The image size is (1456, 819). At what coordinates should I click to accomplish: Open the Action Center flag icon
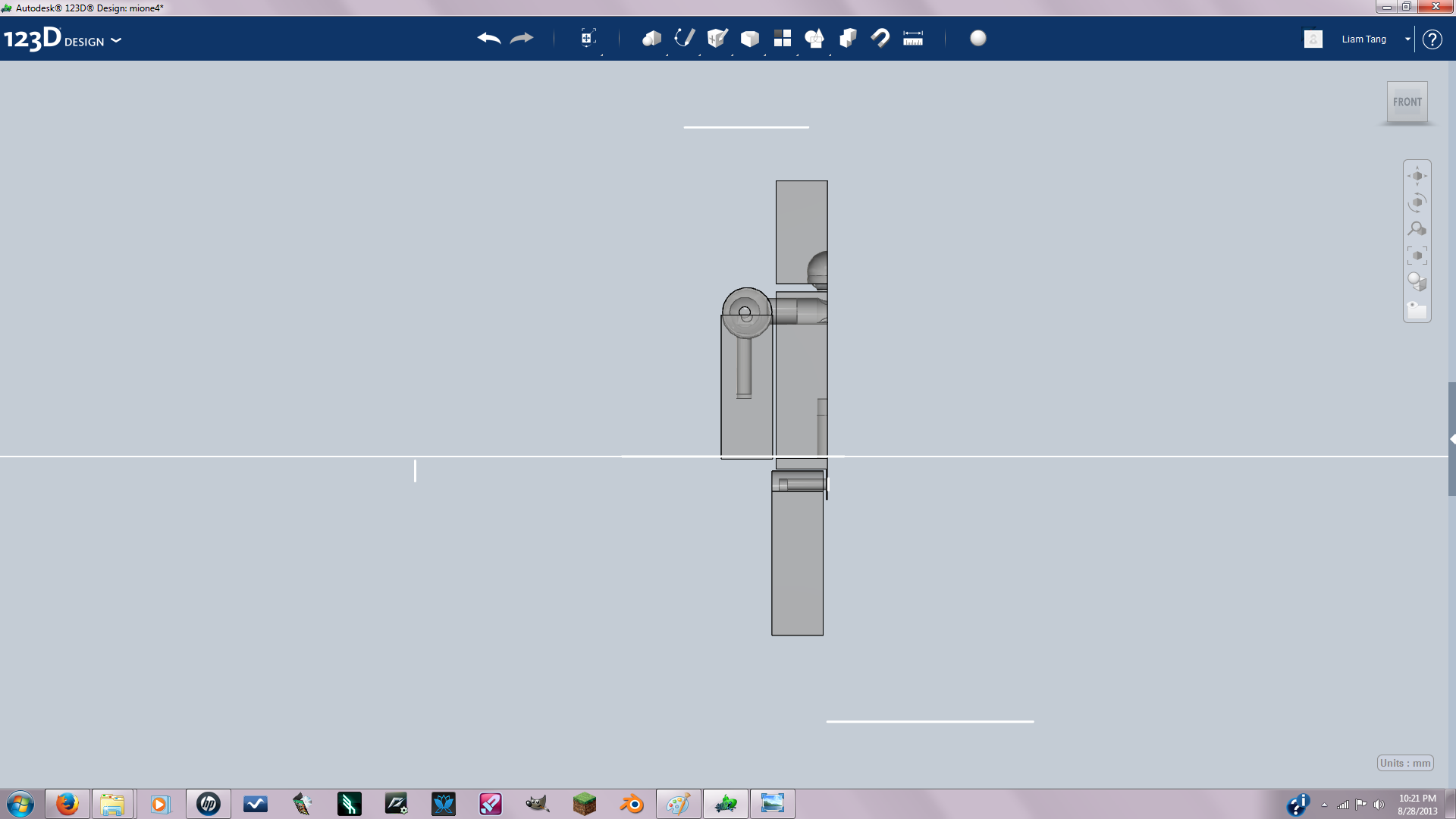tap(1361, 805)
